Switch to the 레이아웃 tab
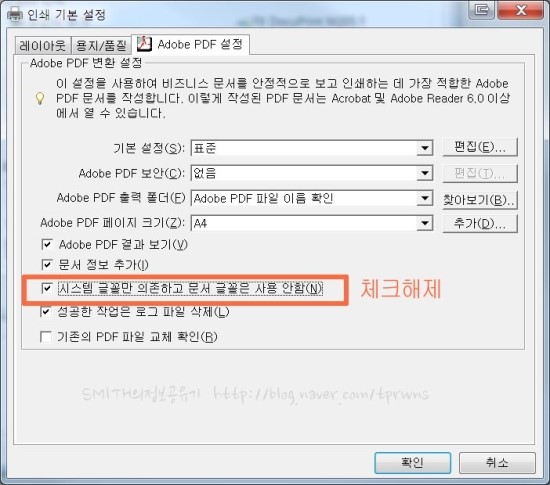550x485 pixels. (x=43, y=45)
